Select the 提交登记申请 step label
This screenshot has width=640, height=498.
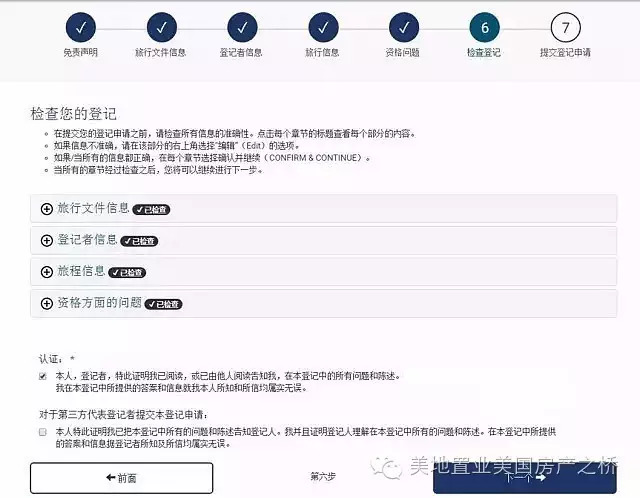pyautogui.click(x=565, y=52)
